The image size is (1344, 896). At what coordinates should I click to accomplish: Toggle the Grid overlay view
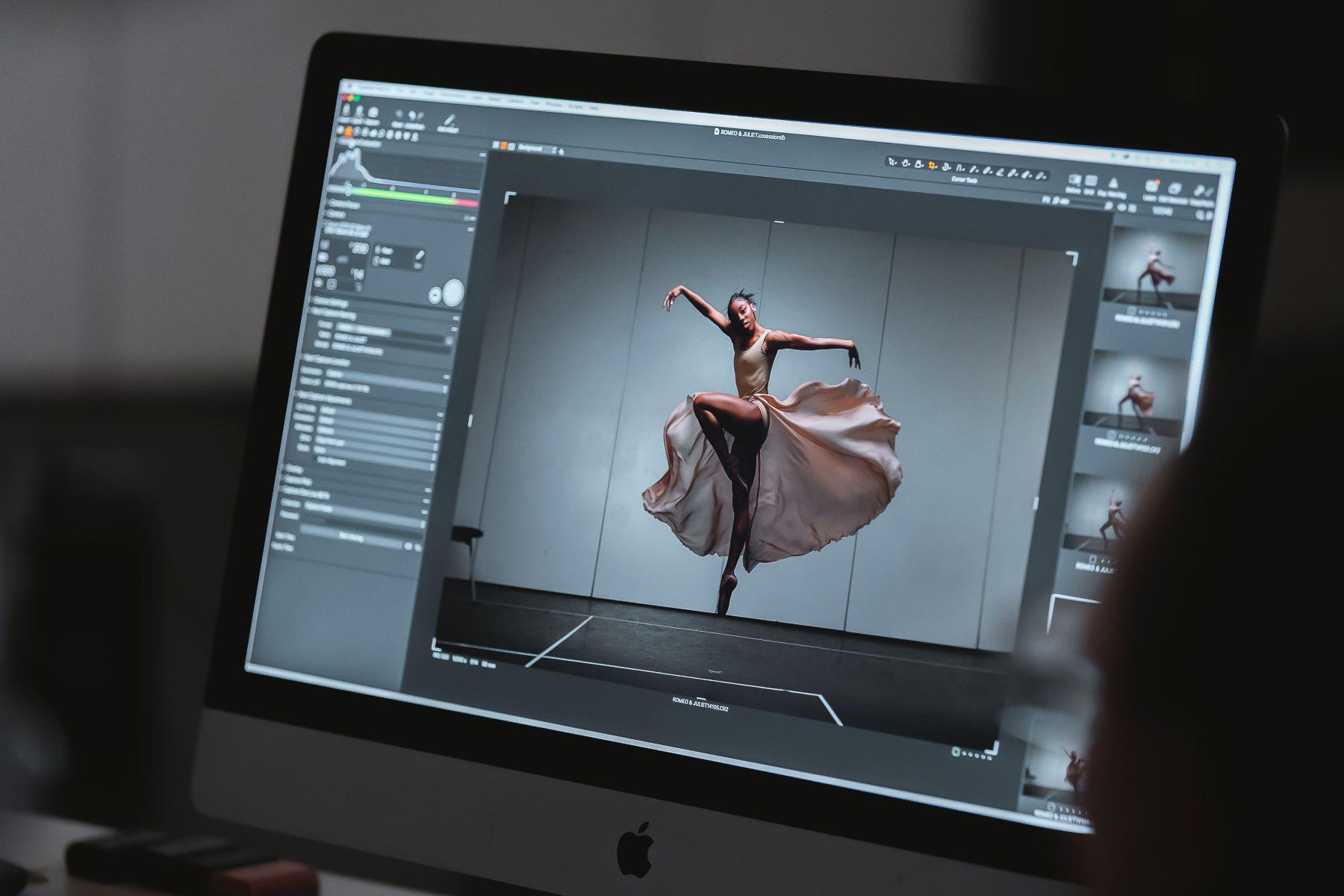tap(1090, 181)
